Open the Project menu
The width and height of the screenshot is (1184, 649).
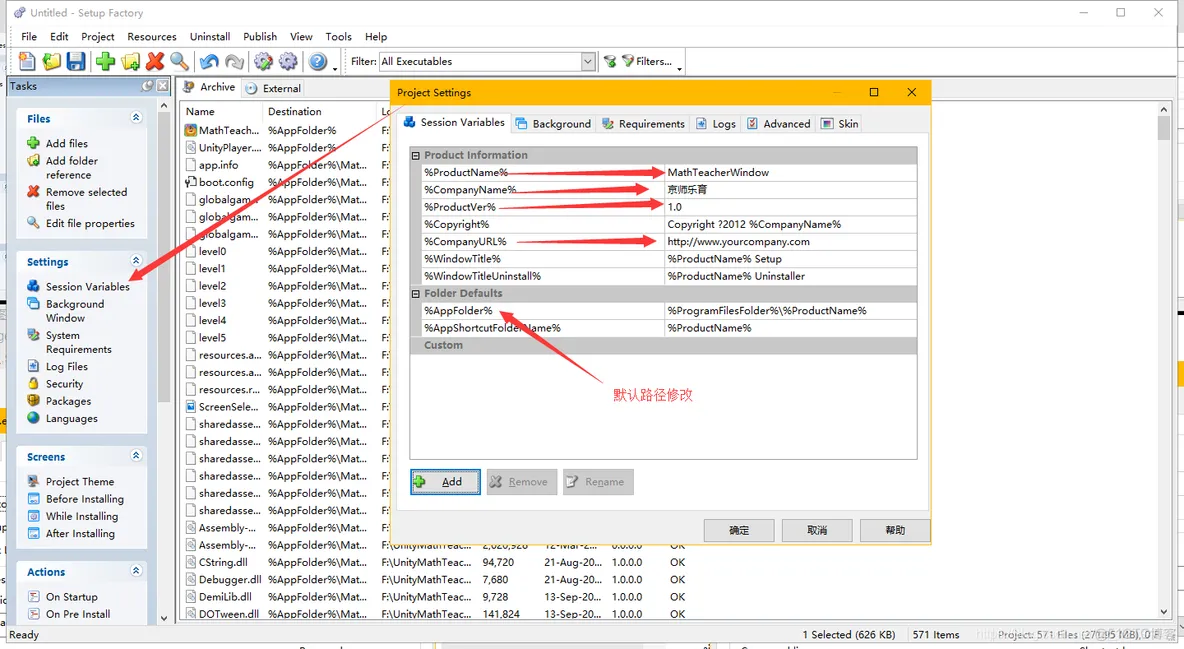[x=97, y=36]
